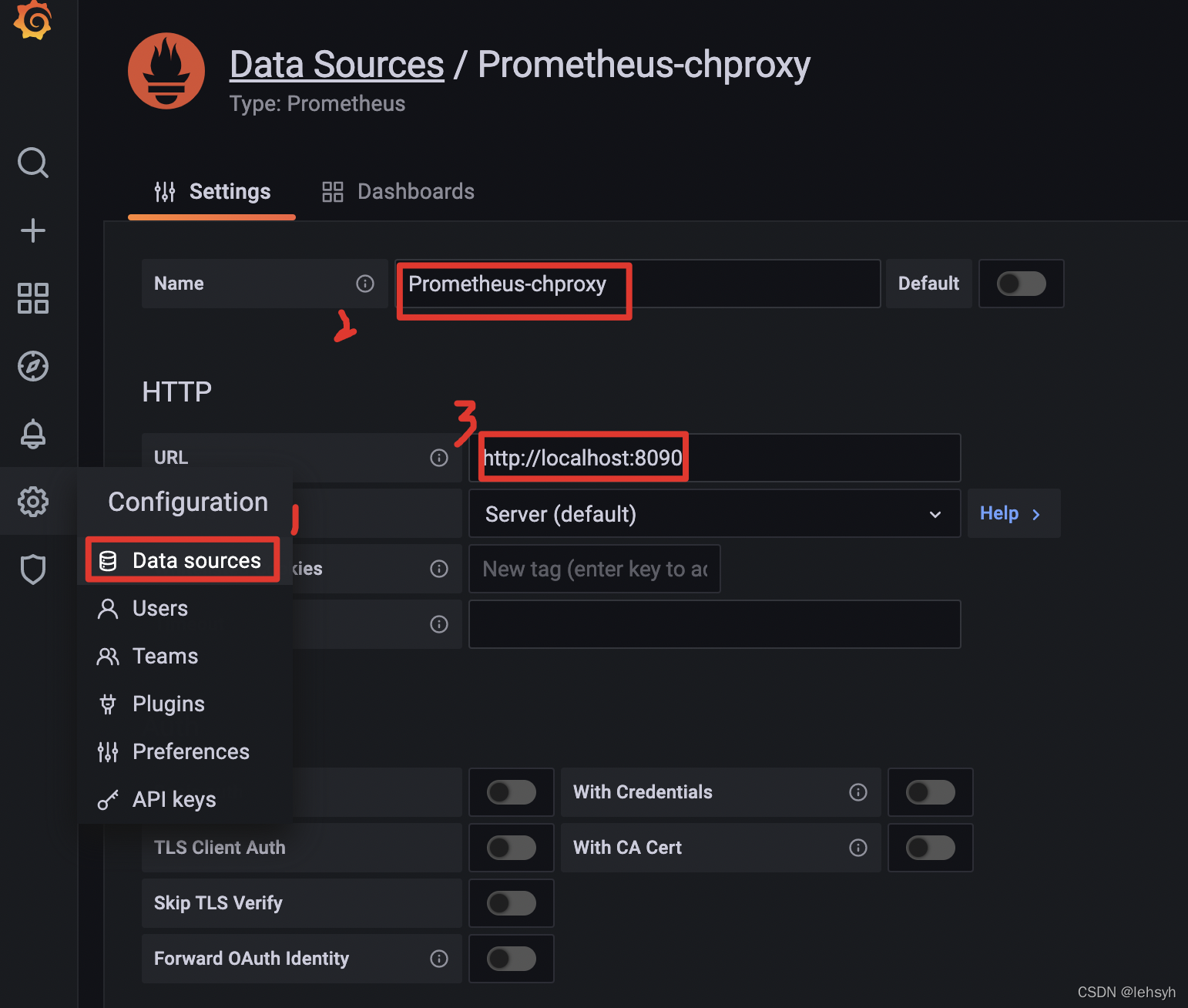Click the Skip TLS Verify label
1188x1008 pixels.
coord(218,903)
